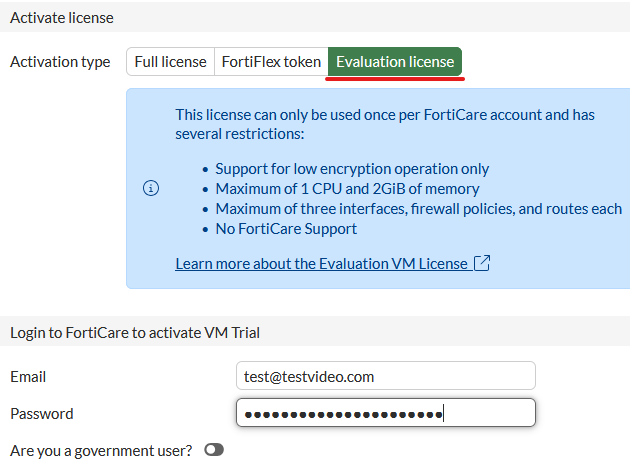The height and width of the screenshot is (466, 630).
Task: Focus the Email input field
Action: tap(386, 376)
